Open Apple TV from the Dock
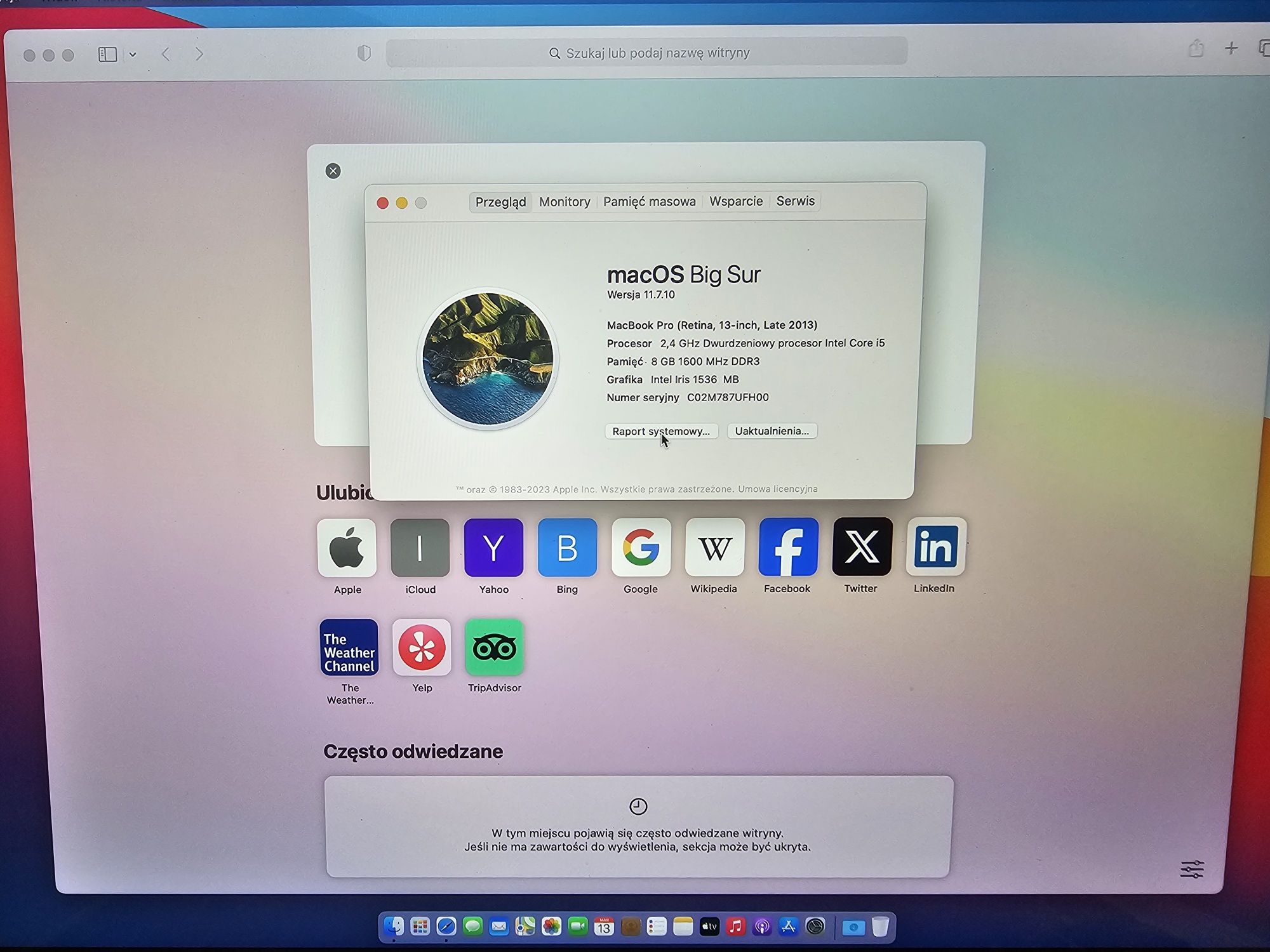Image resolution: width=1270 pixels, height=952 pixels. click(x=709, y=927)
